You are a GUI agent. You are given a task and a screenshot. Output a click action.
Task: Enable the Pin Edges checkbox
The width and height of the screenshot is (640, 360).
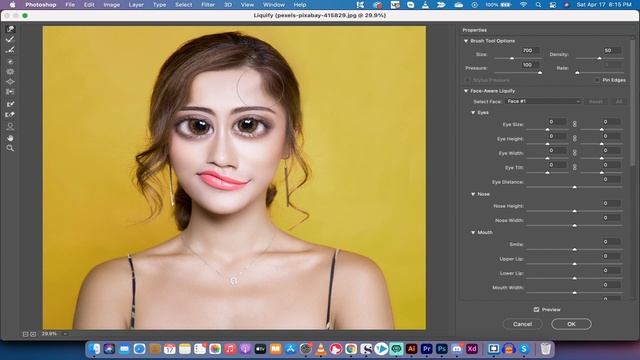[597, 80]
